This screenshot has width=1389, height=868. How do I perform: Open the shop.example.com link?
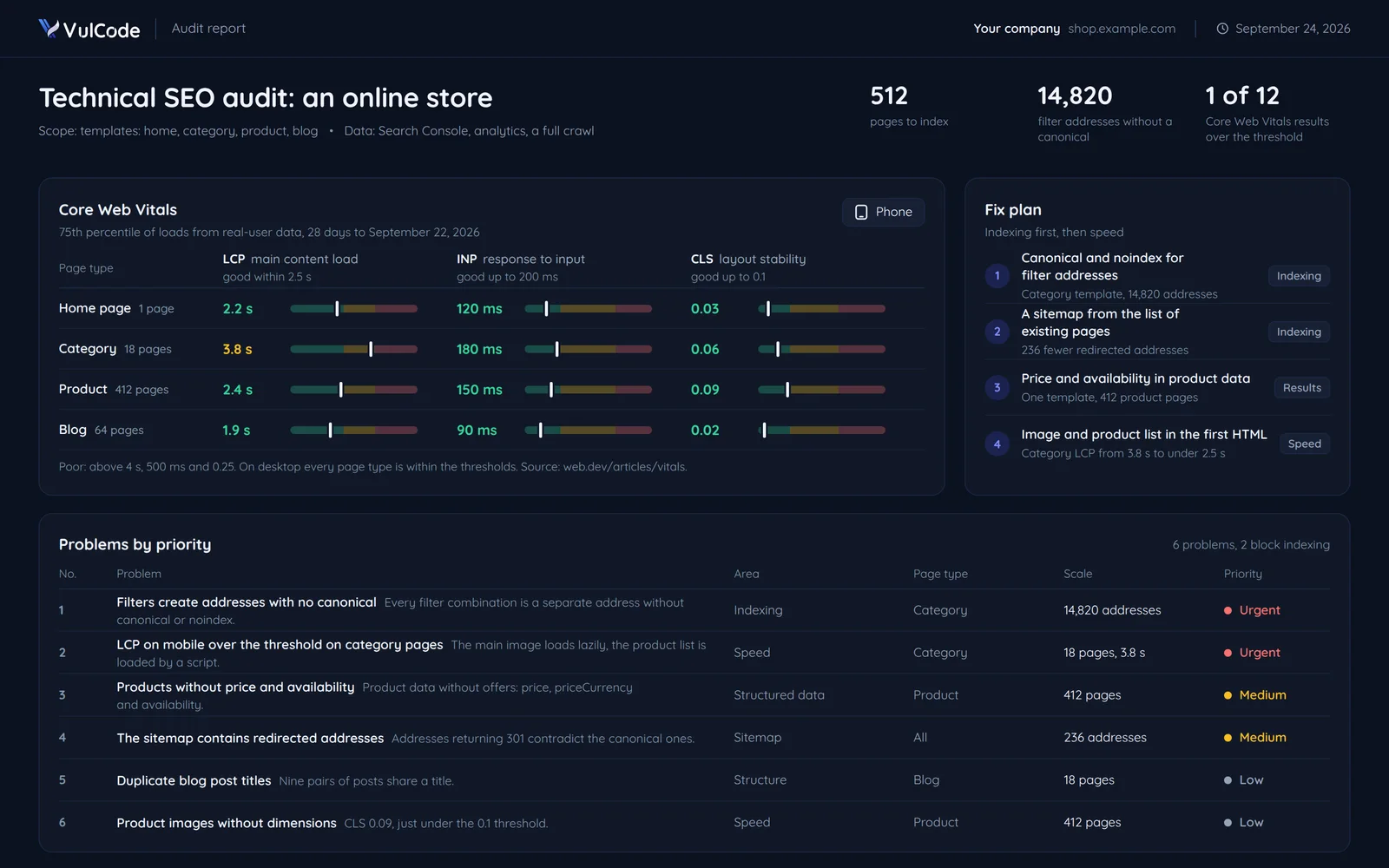(1122, 29)
